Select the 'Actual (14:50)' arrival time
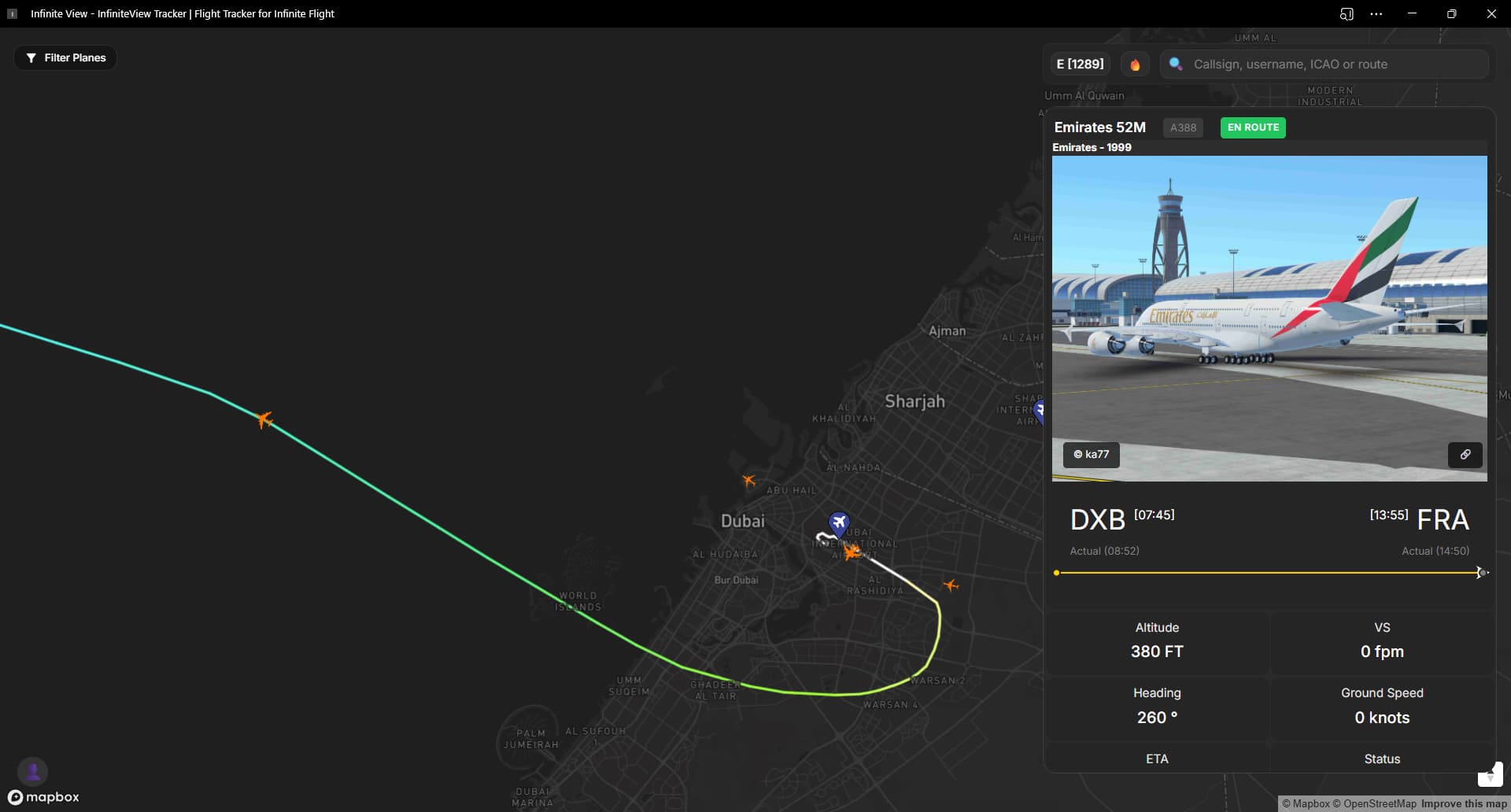This screenshot has width=1511, height=812. point(1435,551)
